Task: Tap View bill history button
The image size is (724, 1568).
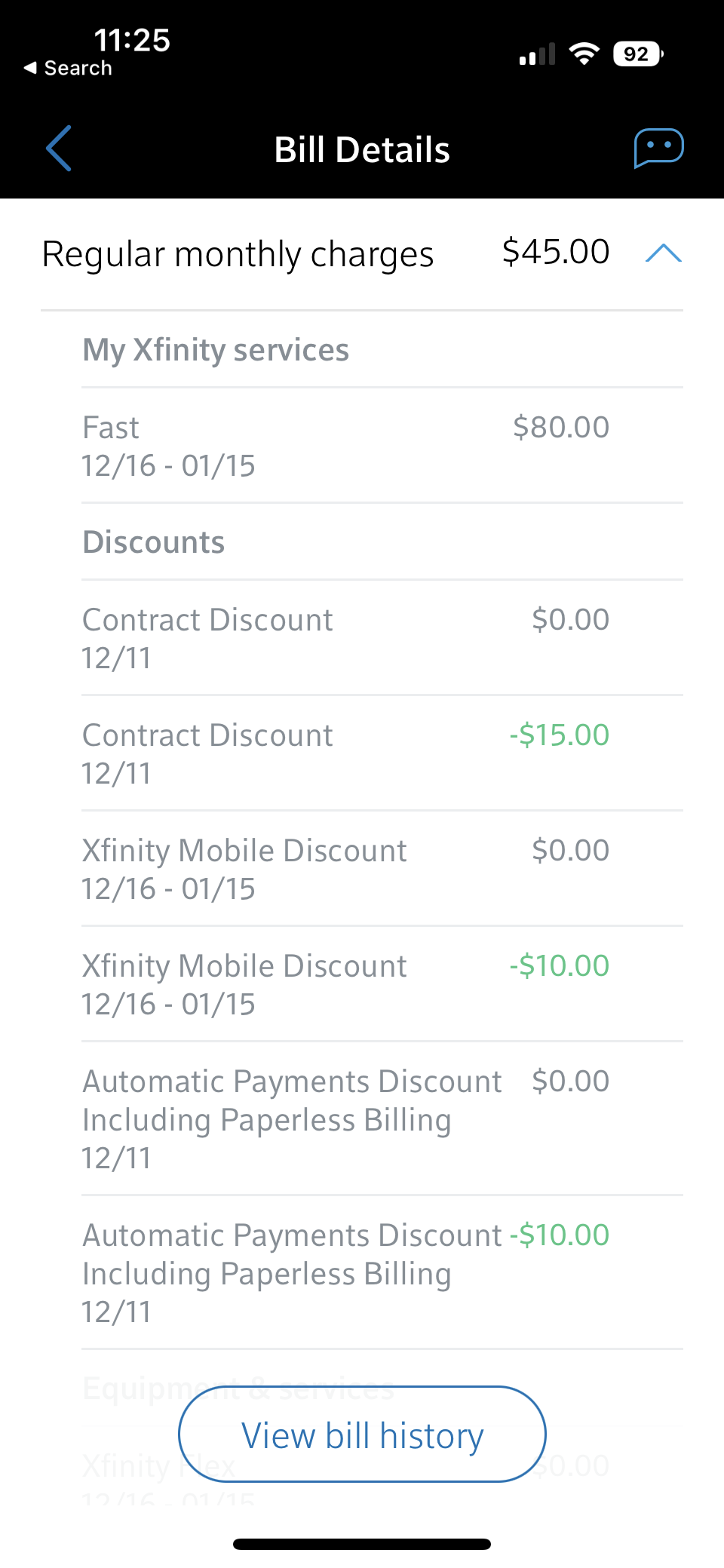Action: [x=362, y=1434]
